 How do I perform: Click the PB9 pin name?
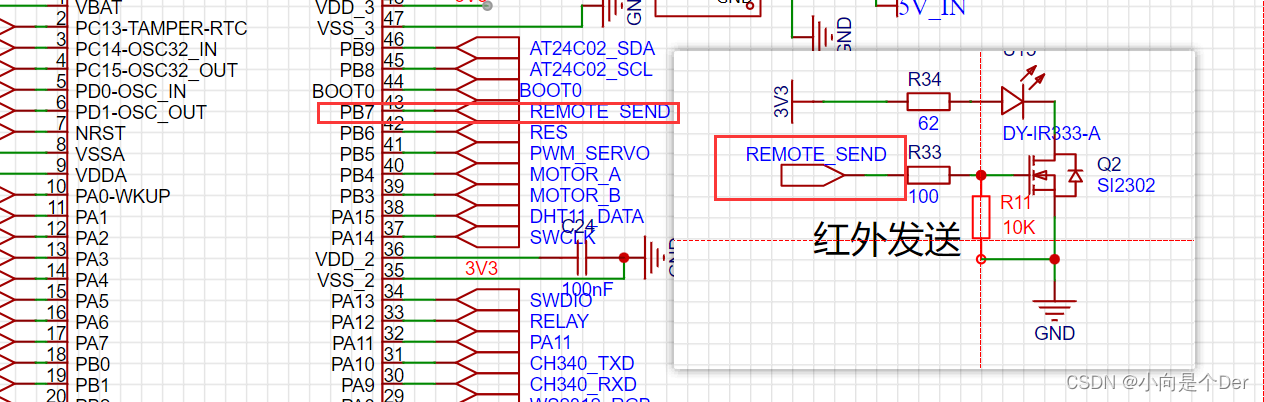(357, 48)
